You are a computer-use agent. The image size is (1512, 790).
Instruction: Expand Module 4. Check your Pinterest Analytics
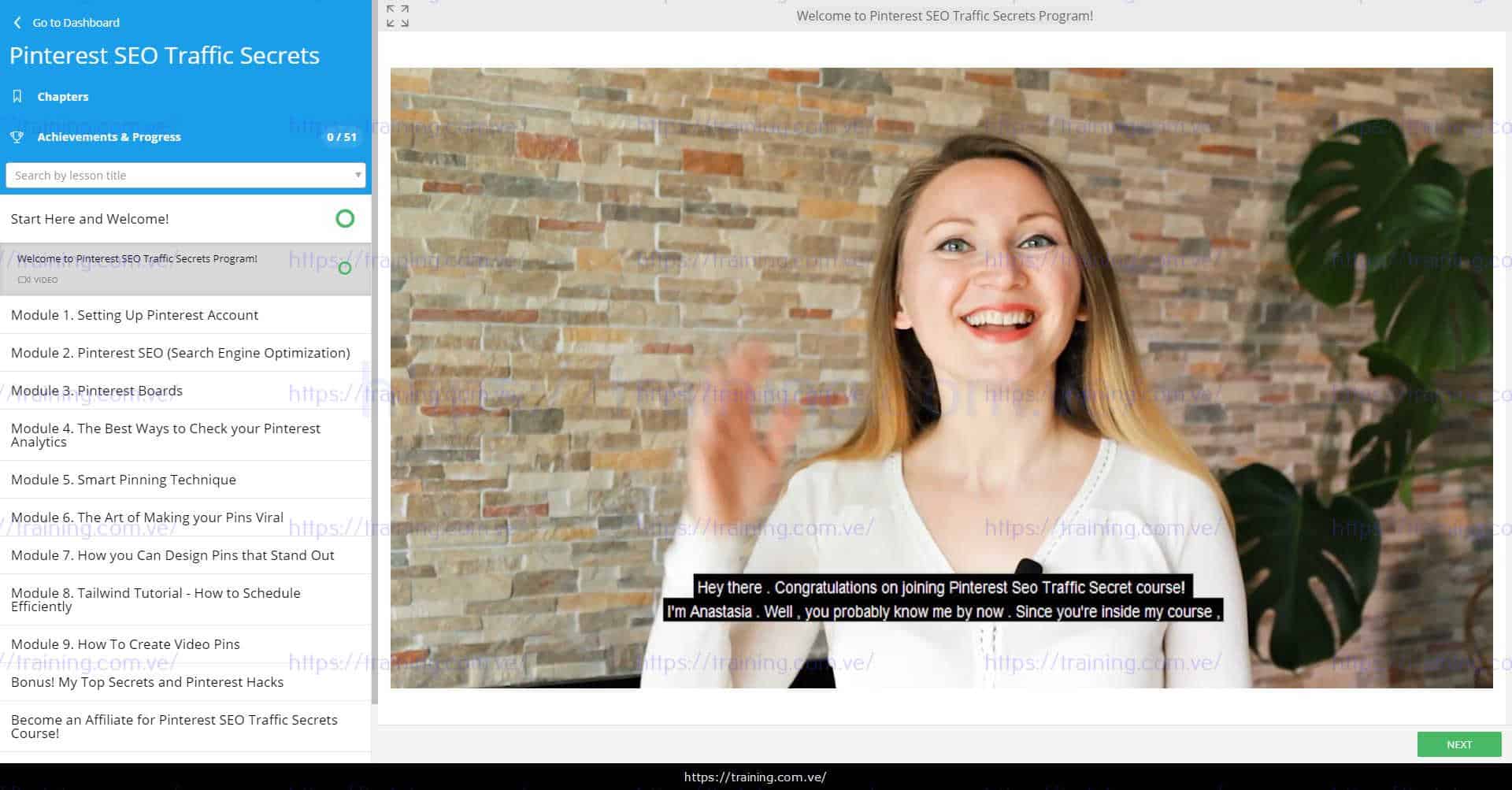[x=185, y=435]
